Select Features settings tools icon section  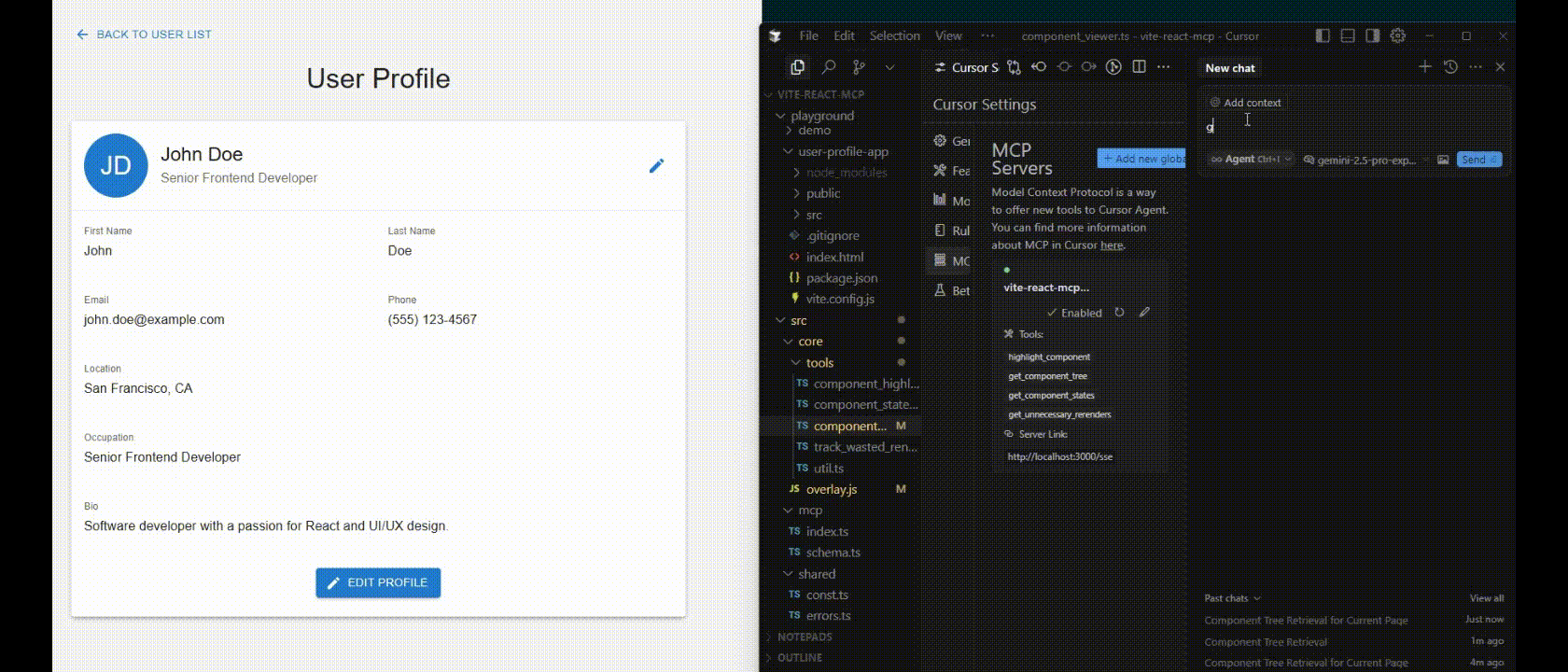point(951,171)
